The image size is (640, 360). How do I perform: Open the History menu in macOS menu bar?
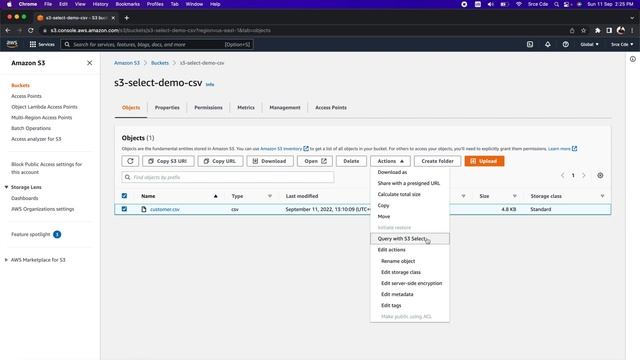100,4
